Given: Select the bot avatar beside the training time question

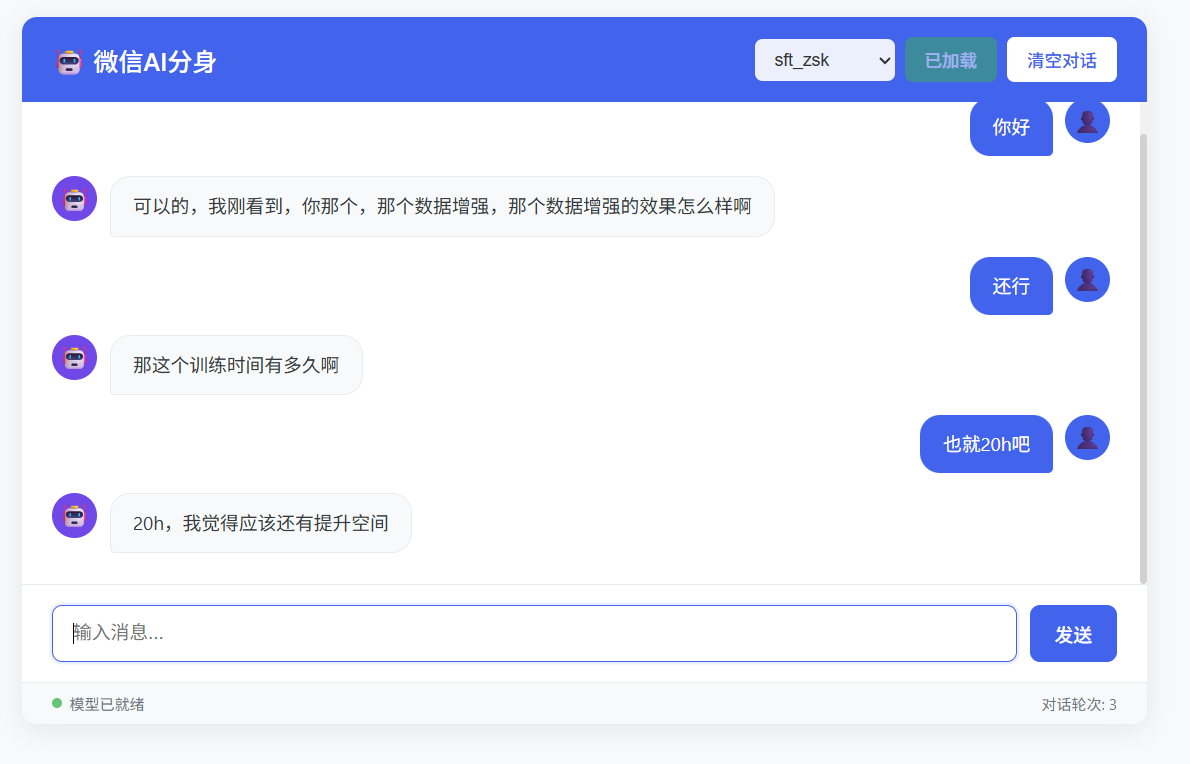Looking at the screenshot, I should (74, 357).
